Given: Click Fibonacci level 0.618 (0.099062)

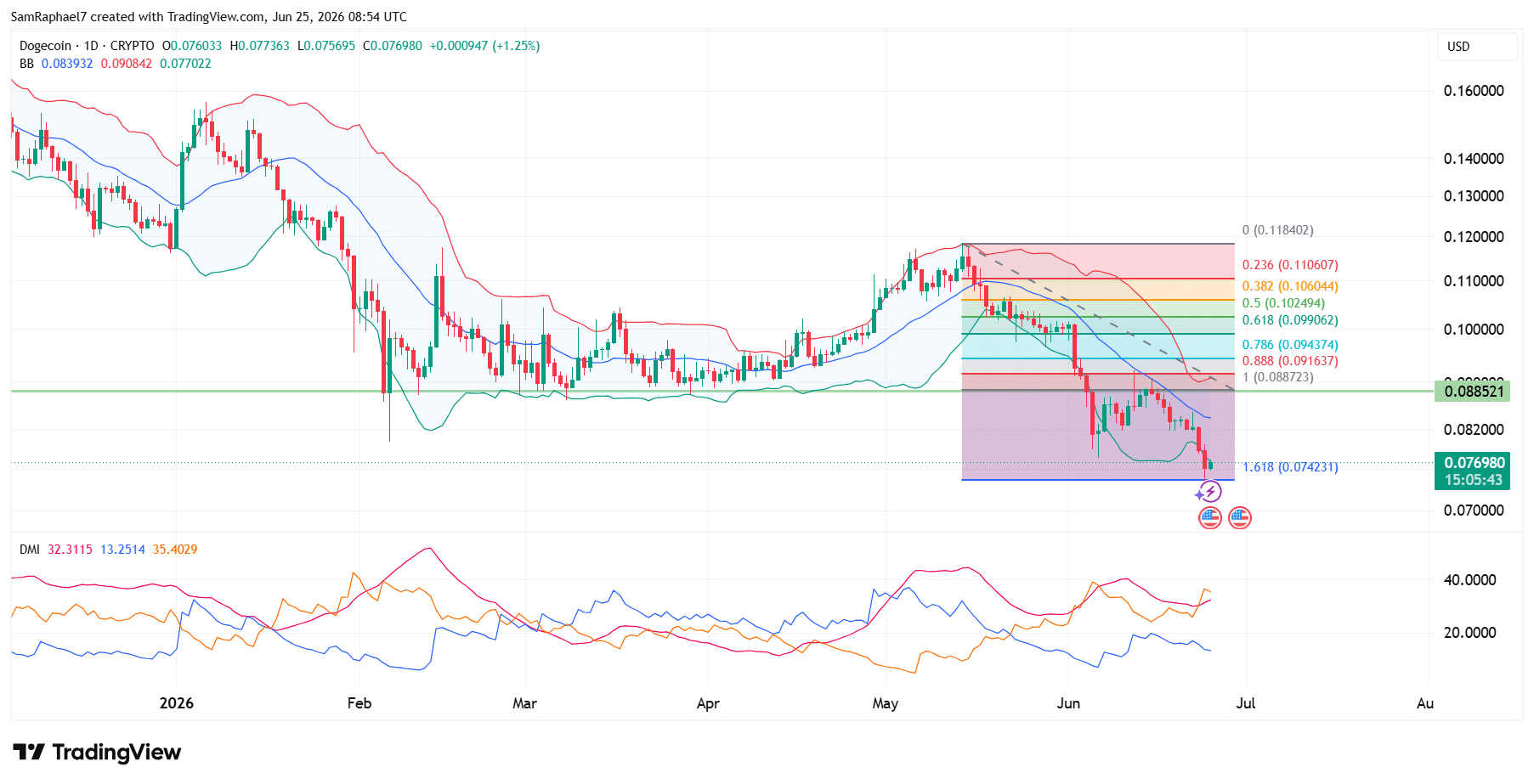Looking at the screenshot, I should pos(1290,320).
